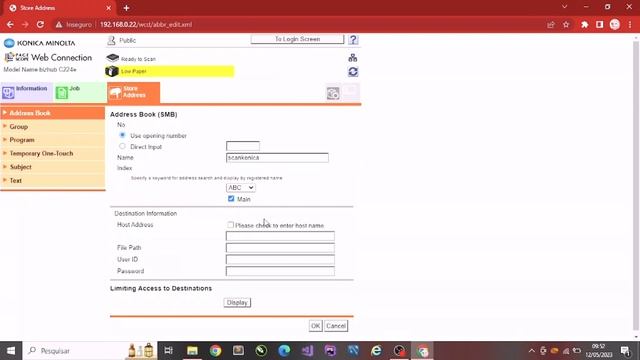Click the customize display icon beside the tabs
Screen dimensions: 640x360
(x=333, y=93)
